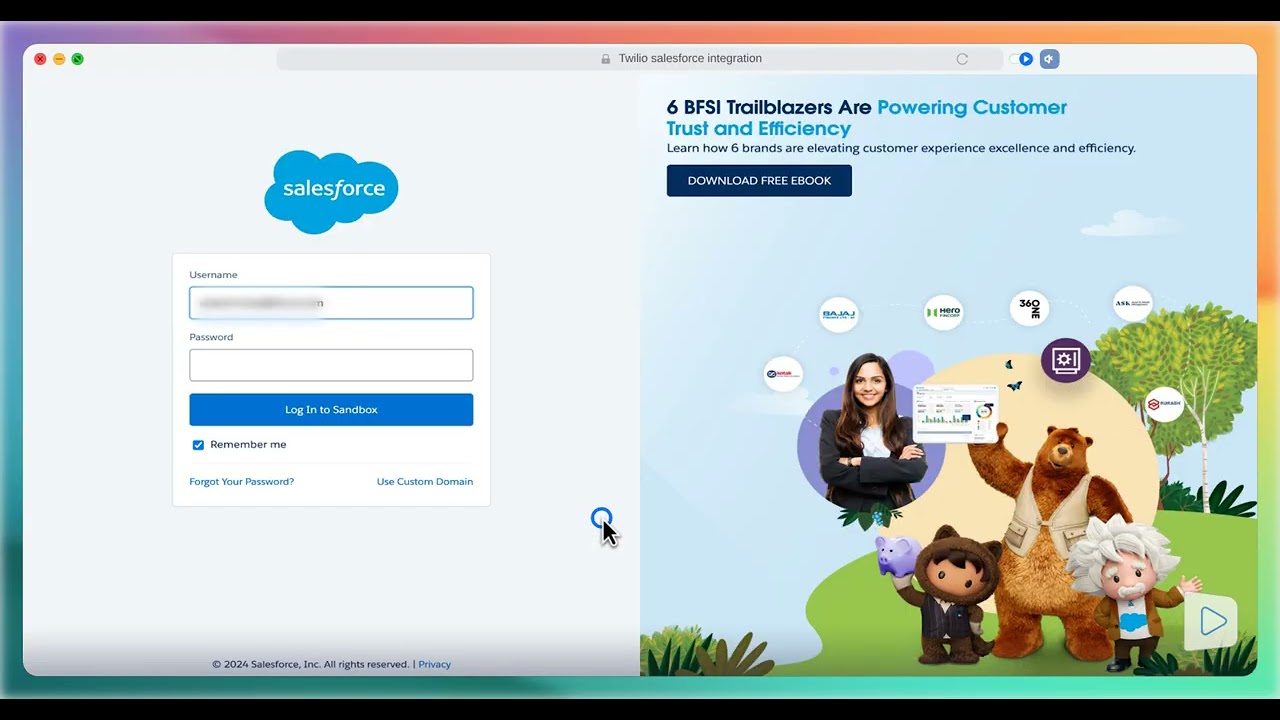Click the 'Learn how 6 brands' subtitle text
The image size is (1280, 720).
click(x=901, y=148)
